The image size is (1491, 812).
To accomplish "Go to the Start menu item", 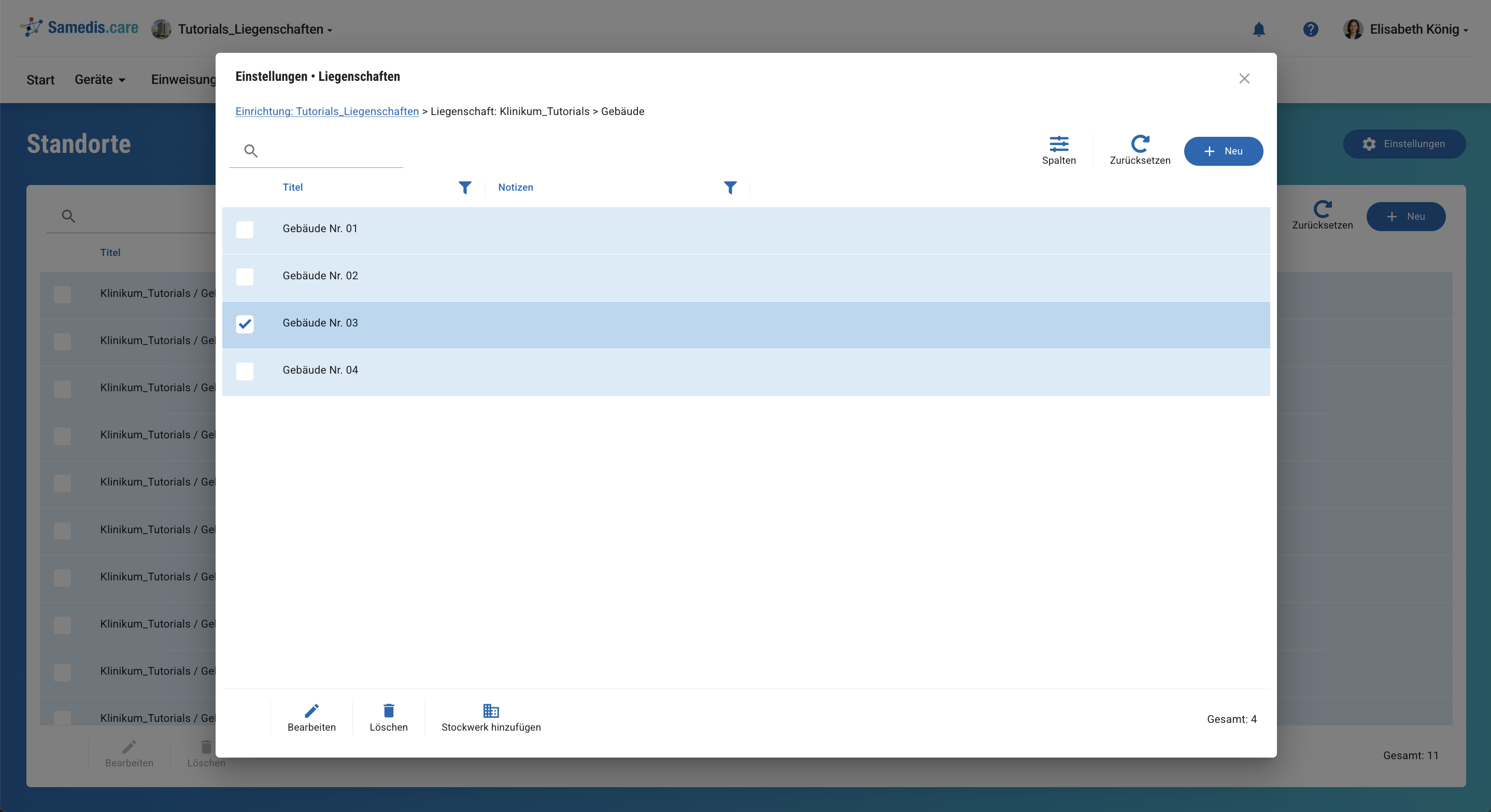I will 40,80.
